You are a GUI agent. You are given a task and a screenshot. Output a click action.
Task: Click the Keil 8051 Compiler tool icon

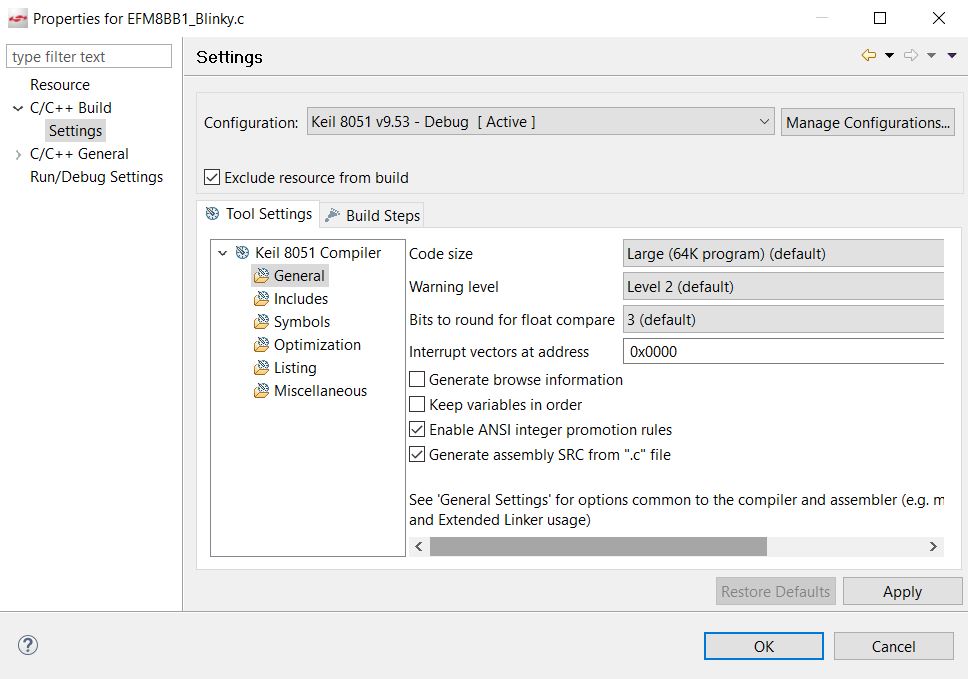(x=241, y=253)
